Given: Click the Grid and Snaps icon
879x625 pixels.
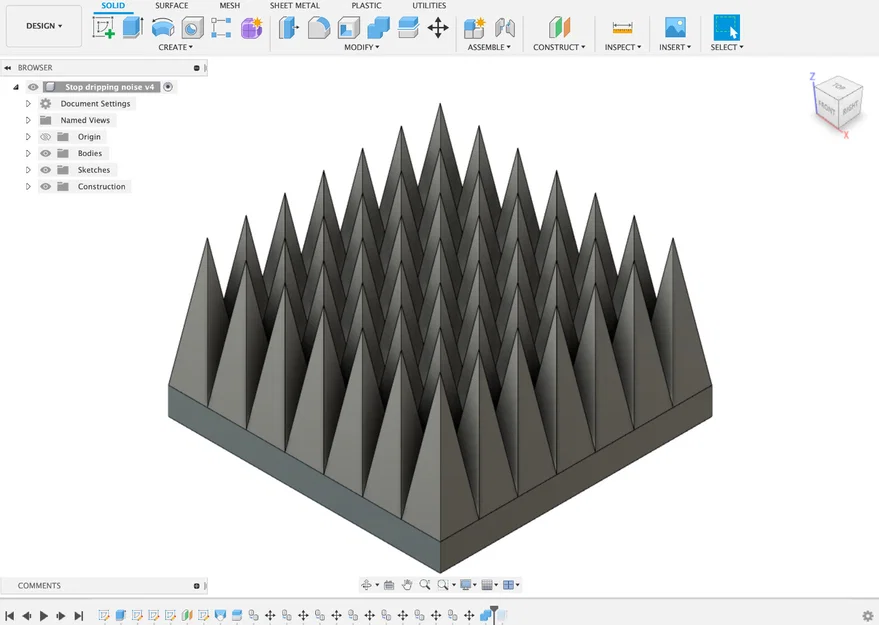Looking at the screenshot, I should coord(487,585).
